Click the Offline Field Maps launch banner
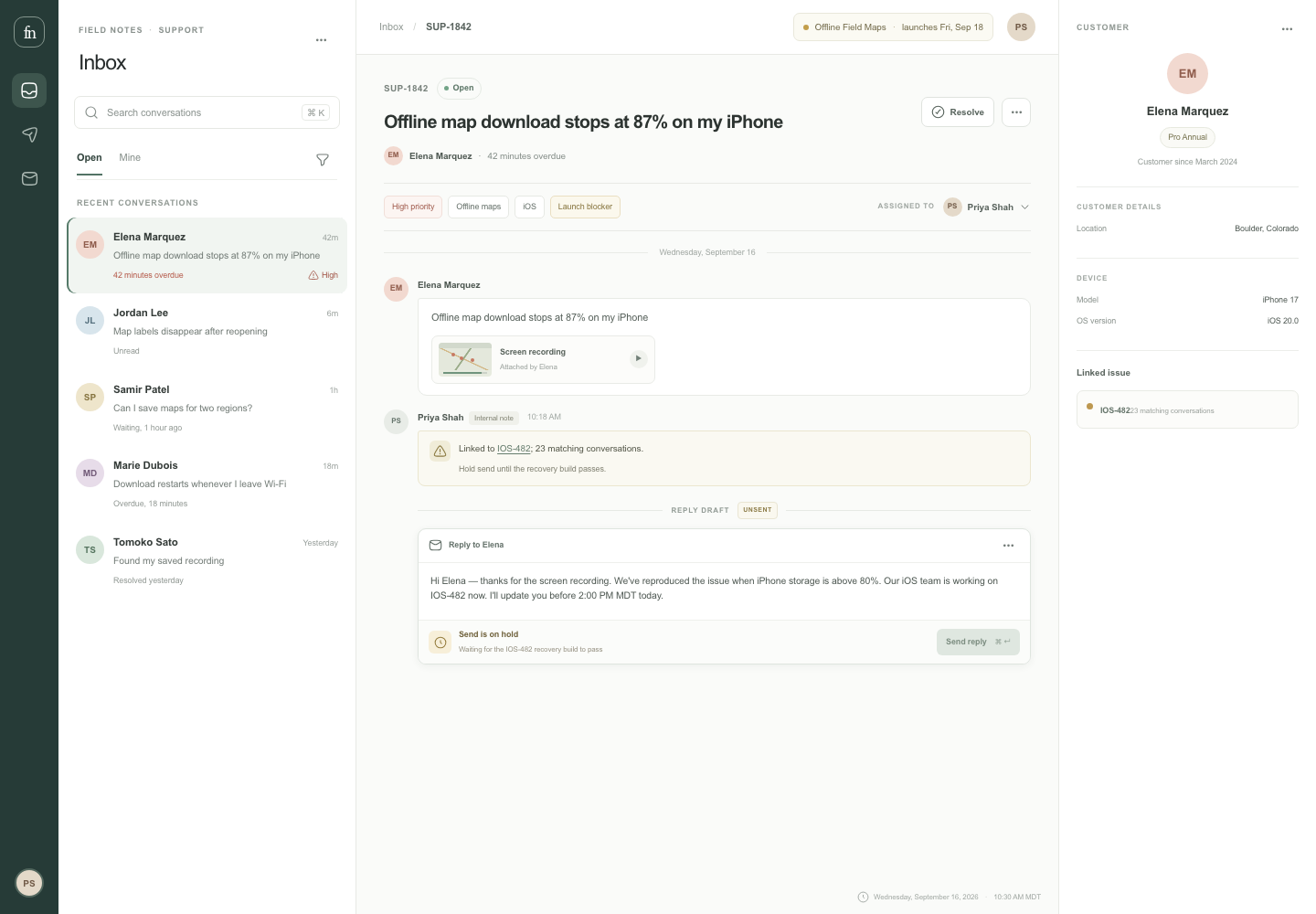The height and width of the screenshot is (914, 1316). pos(893,27)
